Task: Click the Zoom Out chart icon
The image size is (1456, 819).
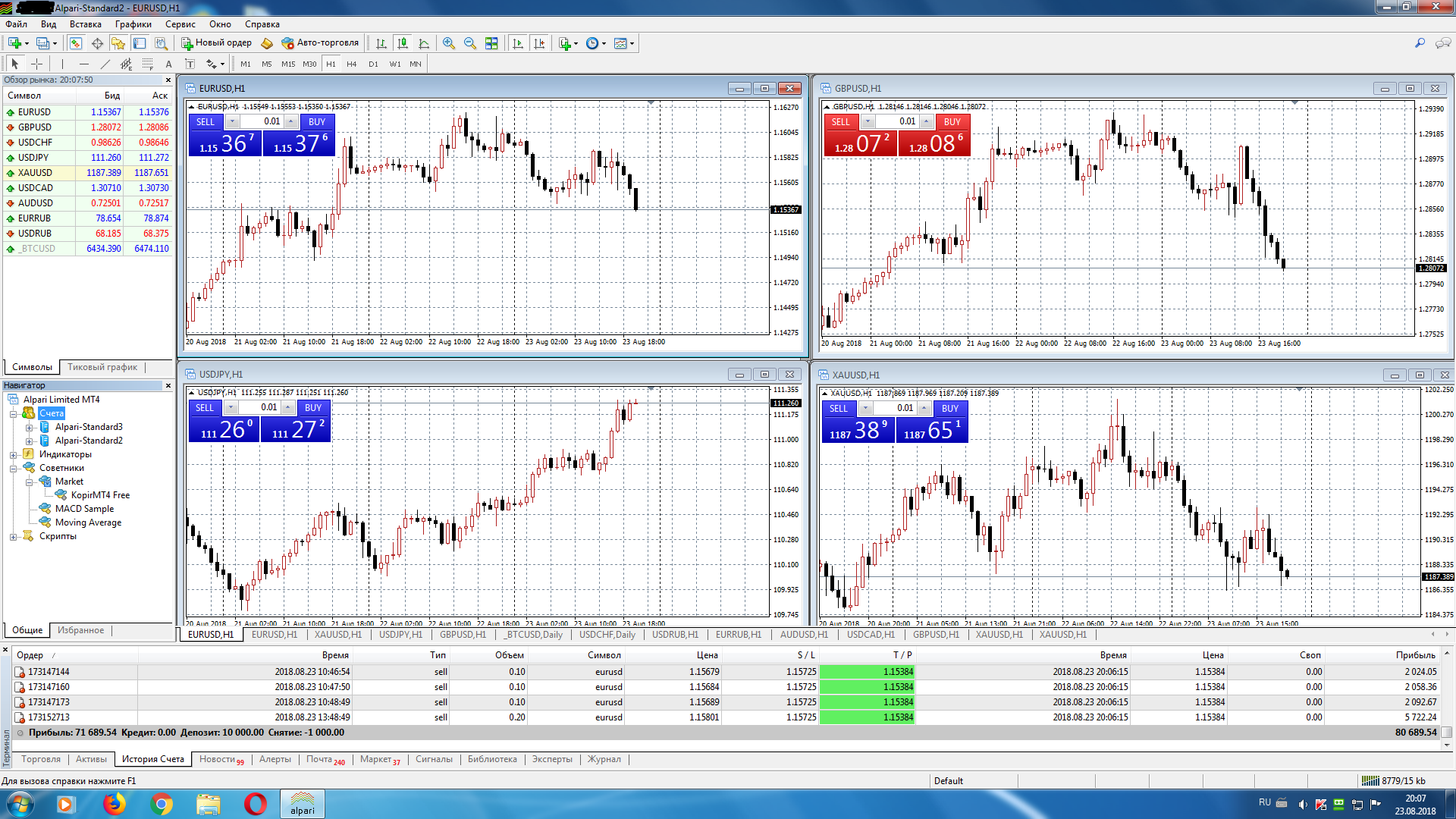Action: tap(470, 43)
